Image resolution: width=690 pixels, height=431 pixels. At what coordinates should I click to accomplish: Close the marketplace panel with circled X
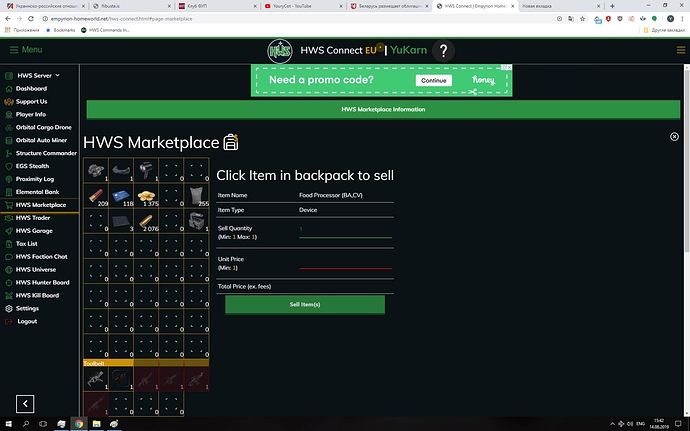[674, 137]
